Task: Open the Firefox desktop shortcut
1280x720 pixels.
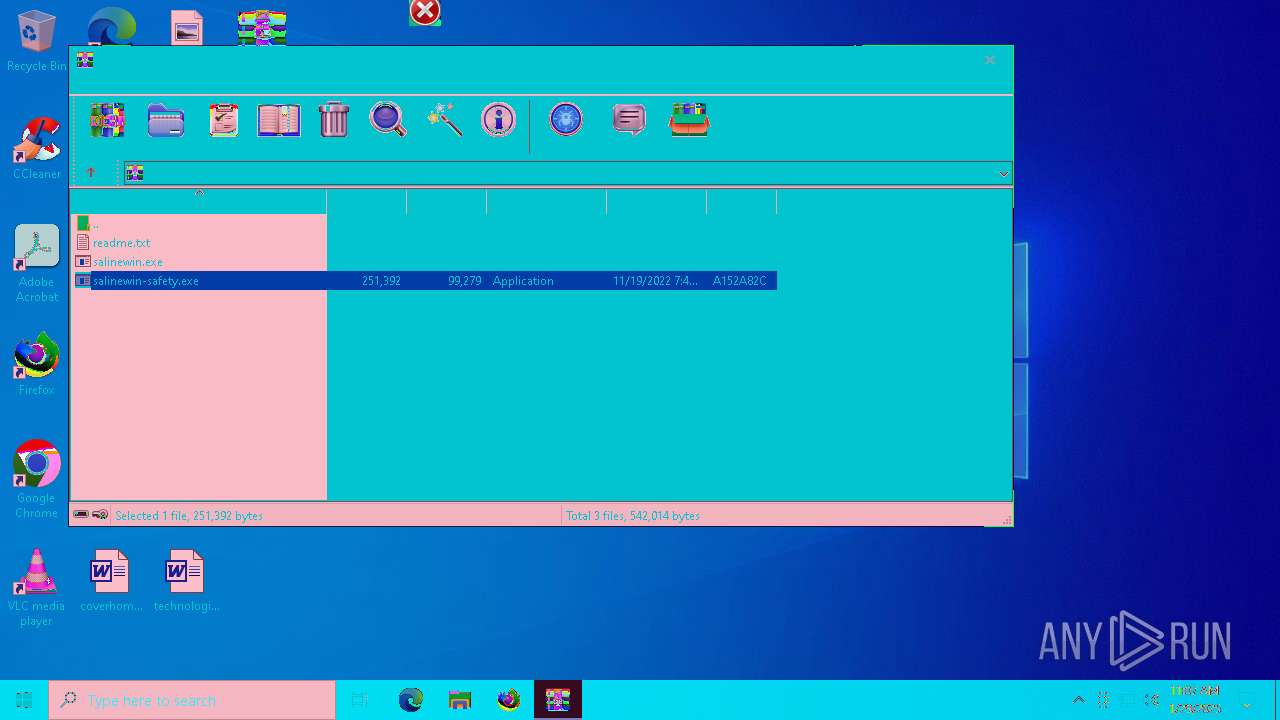Action: [x=36, y=365]
